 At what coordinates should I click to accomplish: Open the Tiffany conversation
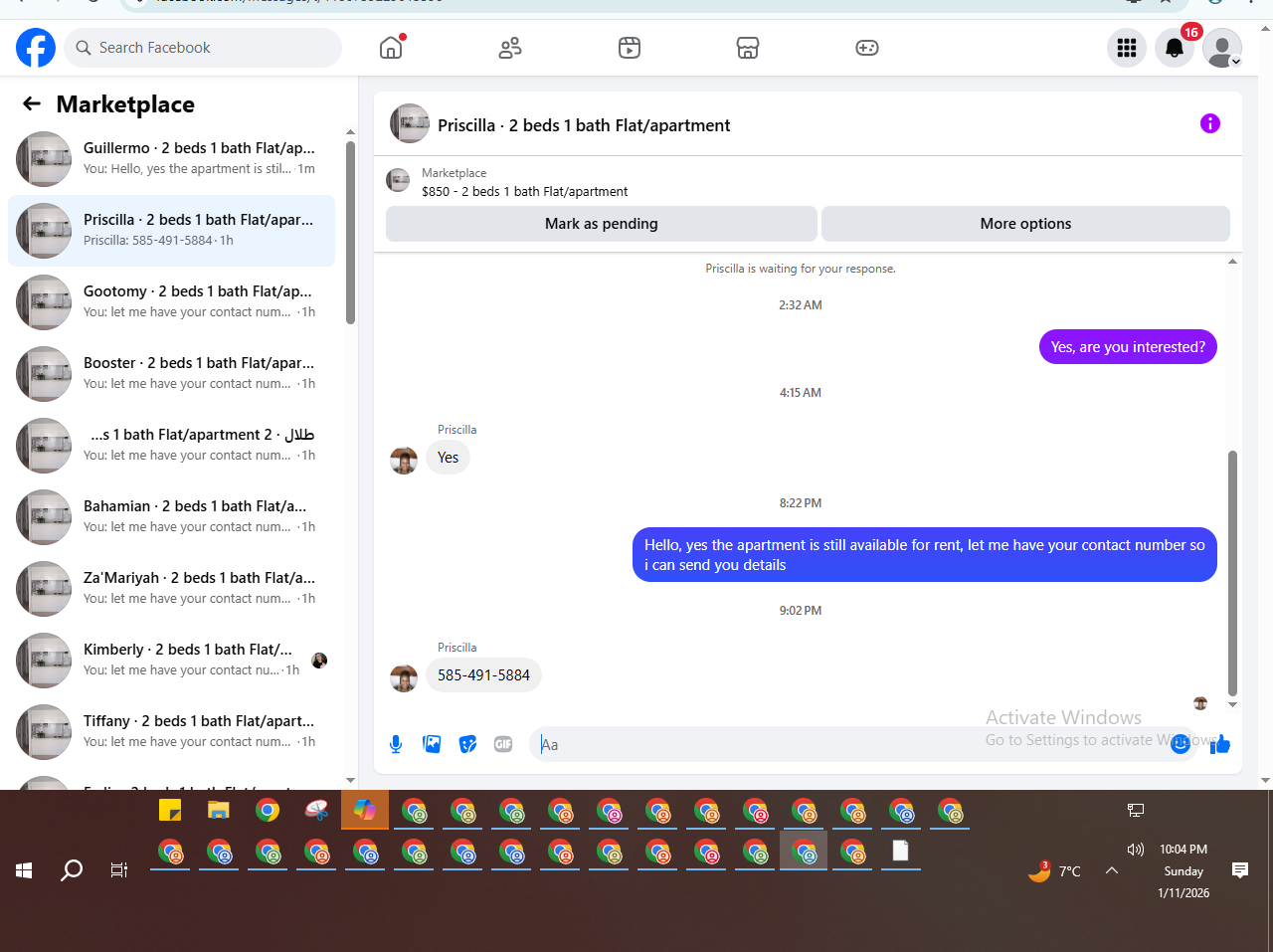pyautogui.click(x=171, y=732)
